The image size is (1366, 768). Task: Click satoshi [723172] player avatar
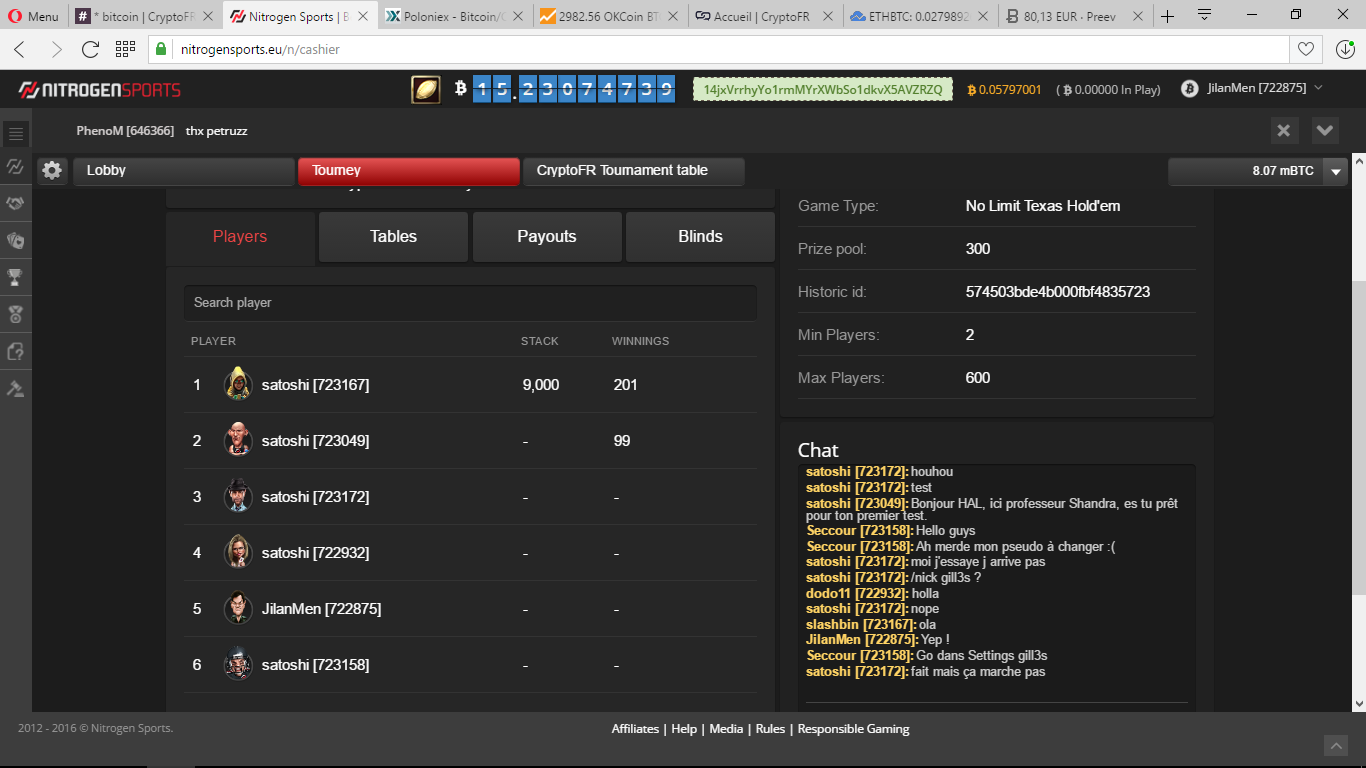(x=238, y=496)
